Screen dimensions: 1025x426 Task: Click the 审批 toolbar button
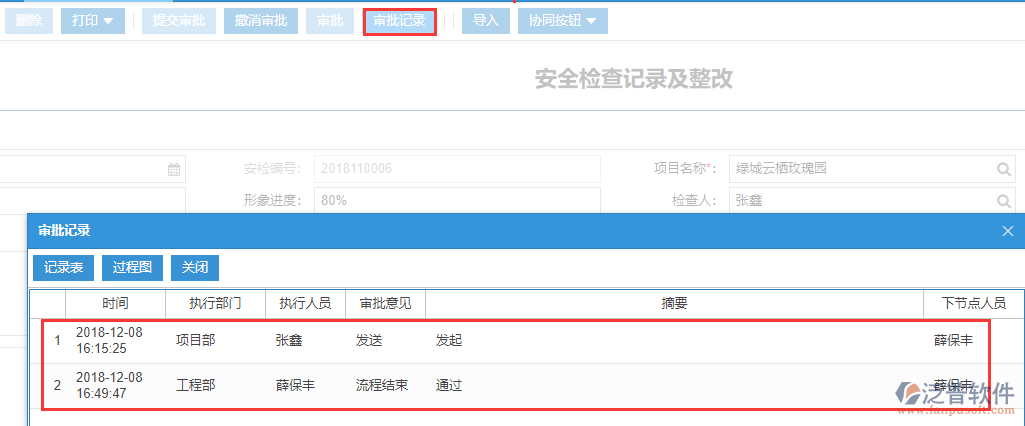pyautogui.click(x=329, y=20)
